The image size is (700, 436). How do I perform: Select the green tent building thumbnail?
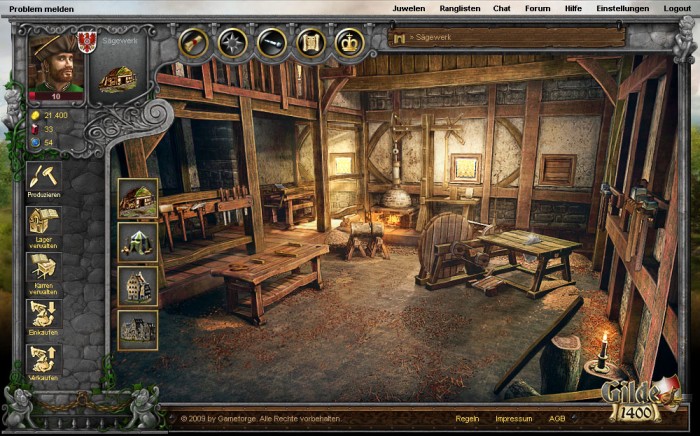138,242
